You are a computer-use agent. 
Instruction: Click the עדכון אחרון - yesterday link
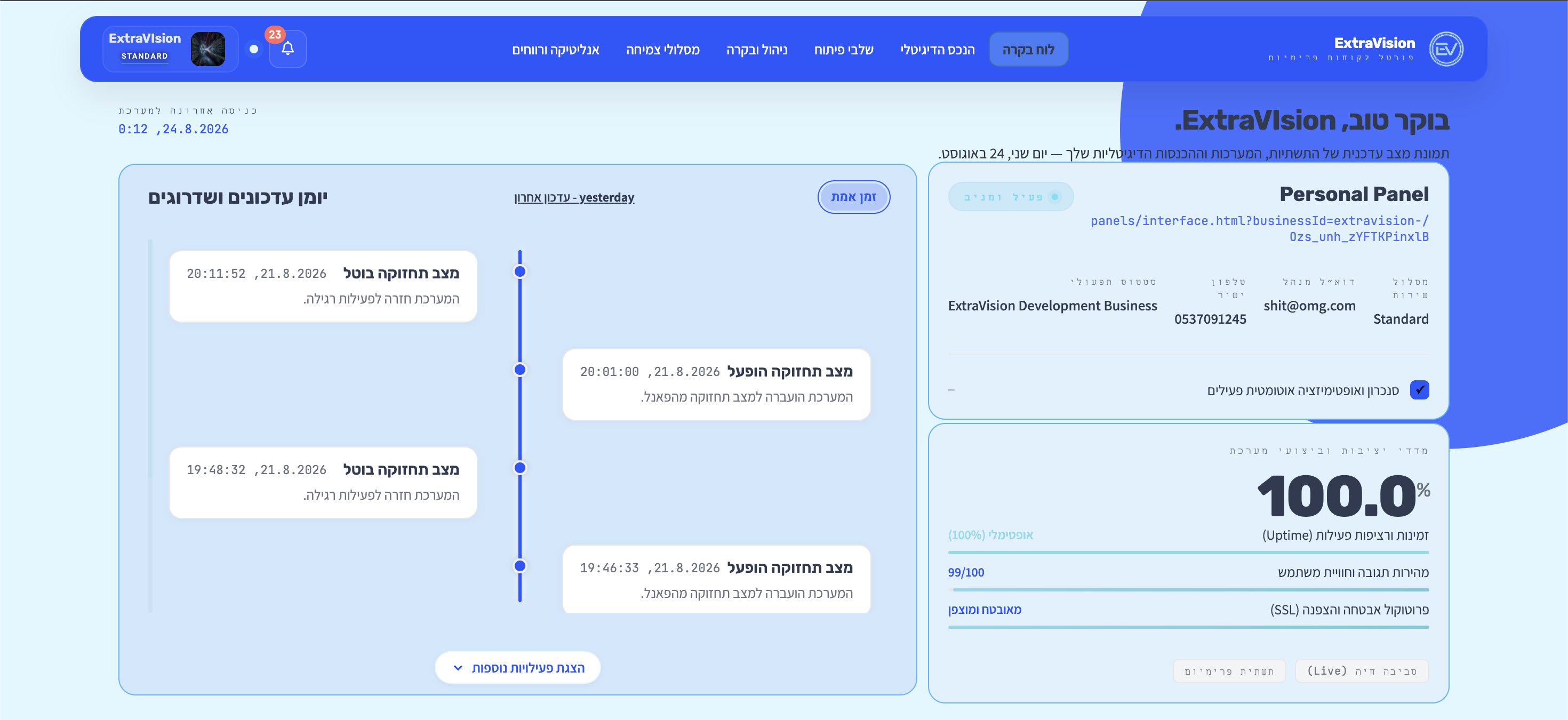pyautogui.click(x=574, y=197)
